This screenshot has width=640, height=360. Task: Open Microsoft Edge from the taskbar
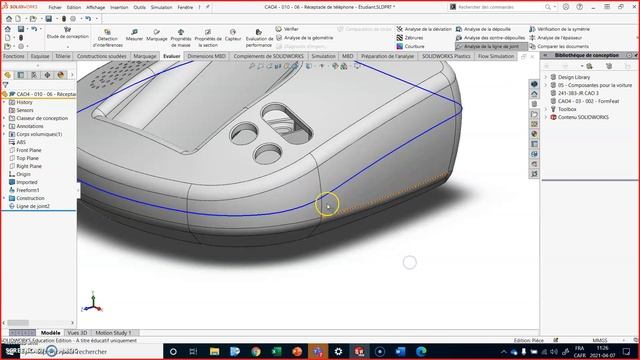(x=421, y=351)
